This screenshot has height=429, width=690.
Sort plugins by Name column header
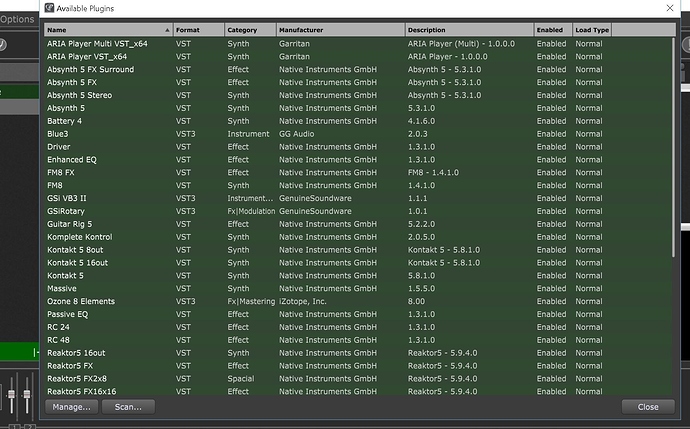(108, 30)
